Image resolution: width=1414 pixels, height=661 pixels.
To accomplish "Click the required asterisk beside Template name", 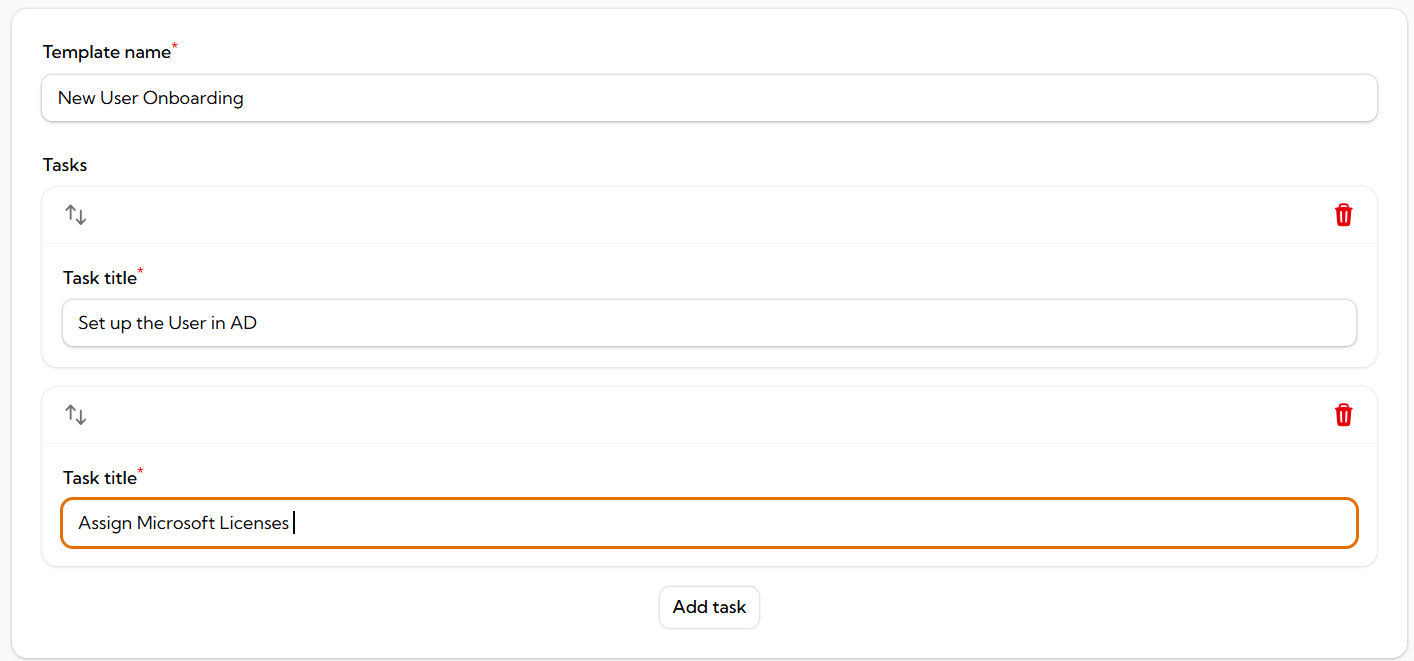I will coord(175,44).
